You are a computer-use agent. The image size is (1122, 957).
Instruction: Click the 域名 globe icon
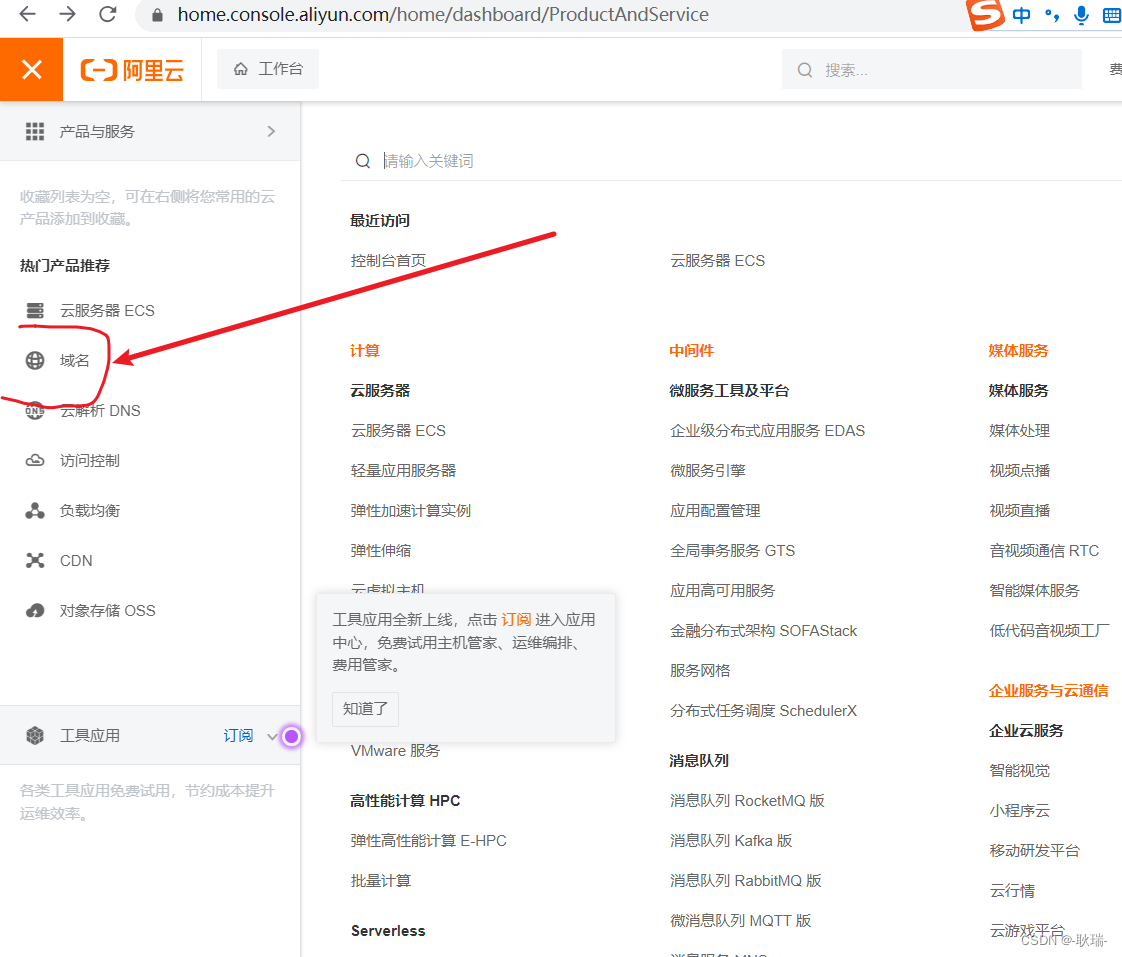pyautogui.click(x=35, y=361)
